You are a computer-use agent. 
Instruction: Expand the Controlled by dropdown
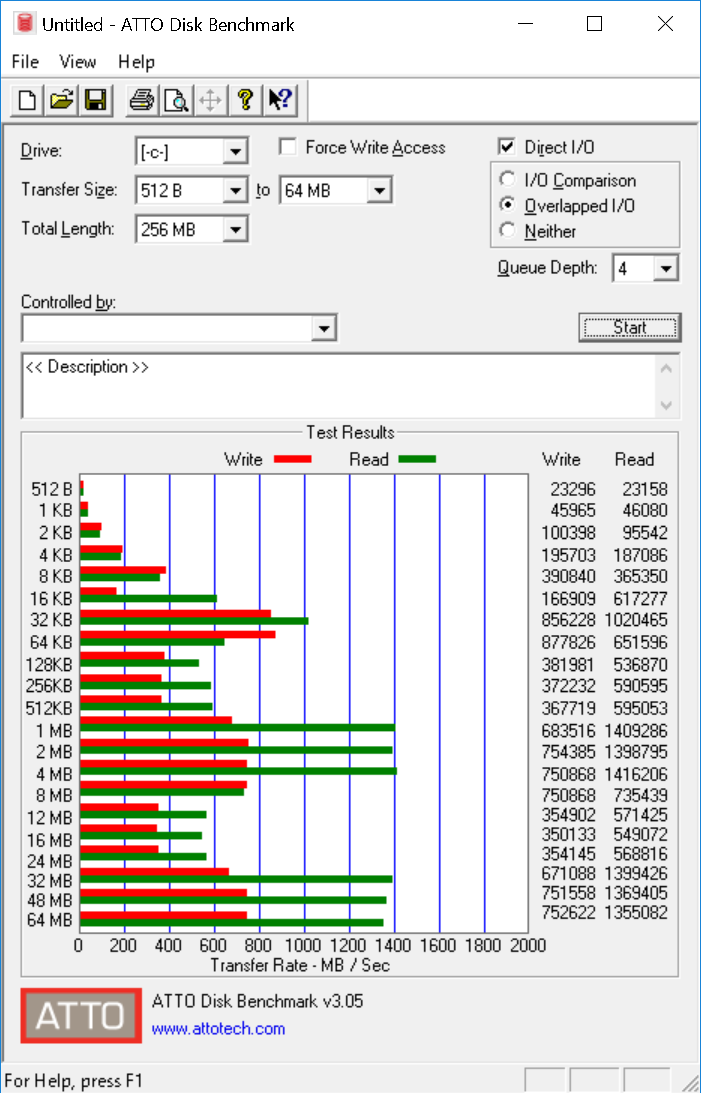(x=323, y=328)
